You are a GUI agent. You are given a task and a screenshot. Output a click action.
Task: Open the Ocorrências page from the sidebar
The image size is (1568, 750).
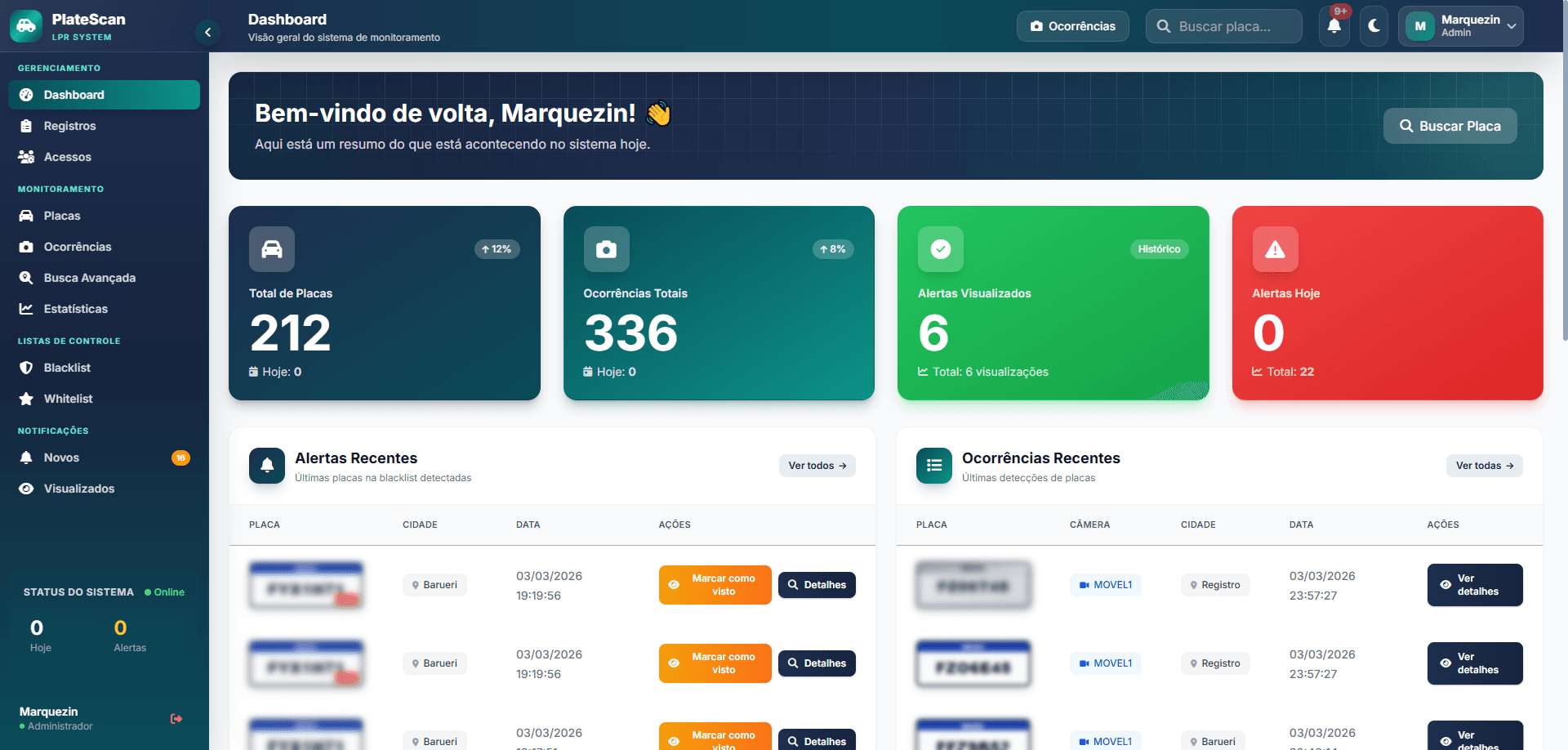(27, 247)
